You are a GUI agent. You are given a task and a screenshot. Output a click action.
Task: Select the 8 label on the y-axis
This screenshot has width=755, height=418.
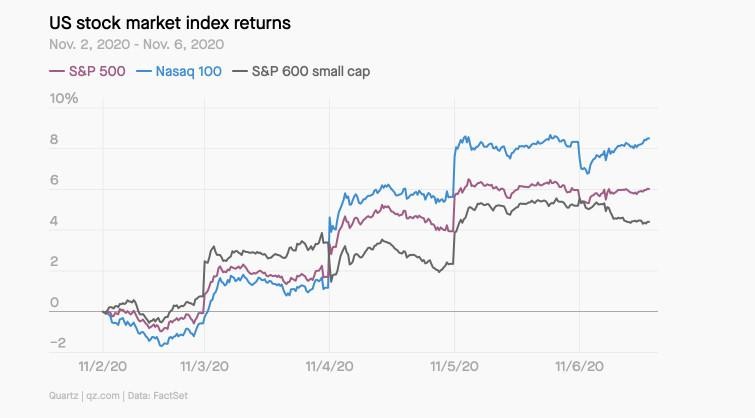[x=55, y=141]
